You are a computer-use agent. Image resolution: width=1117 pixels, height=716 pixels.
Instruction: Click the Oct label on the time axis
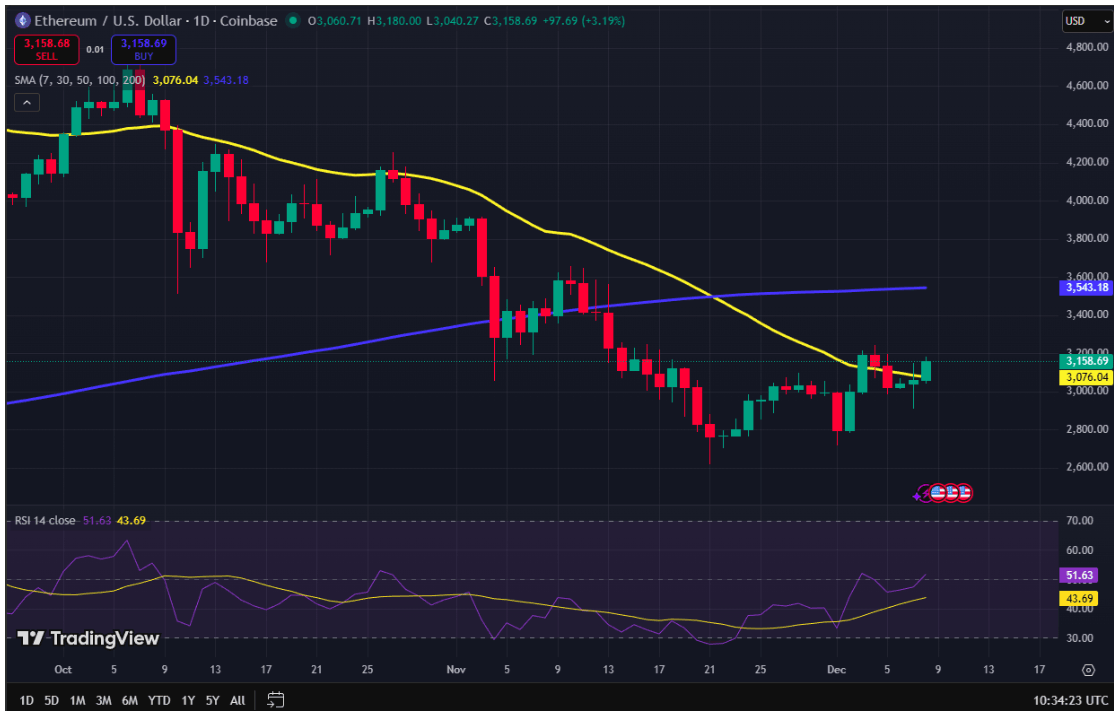pos(63,670)
